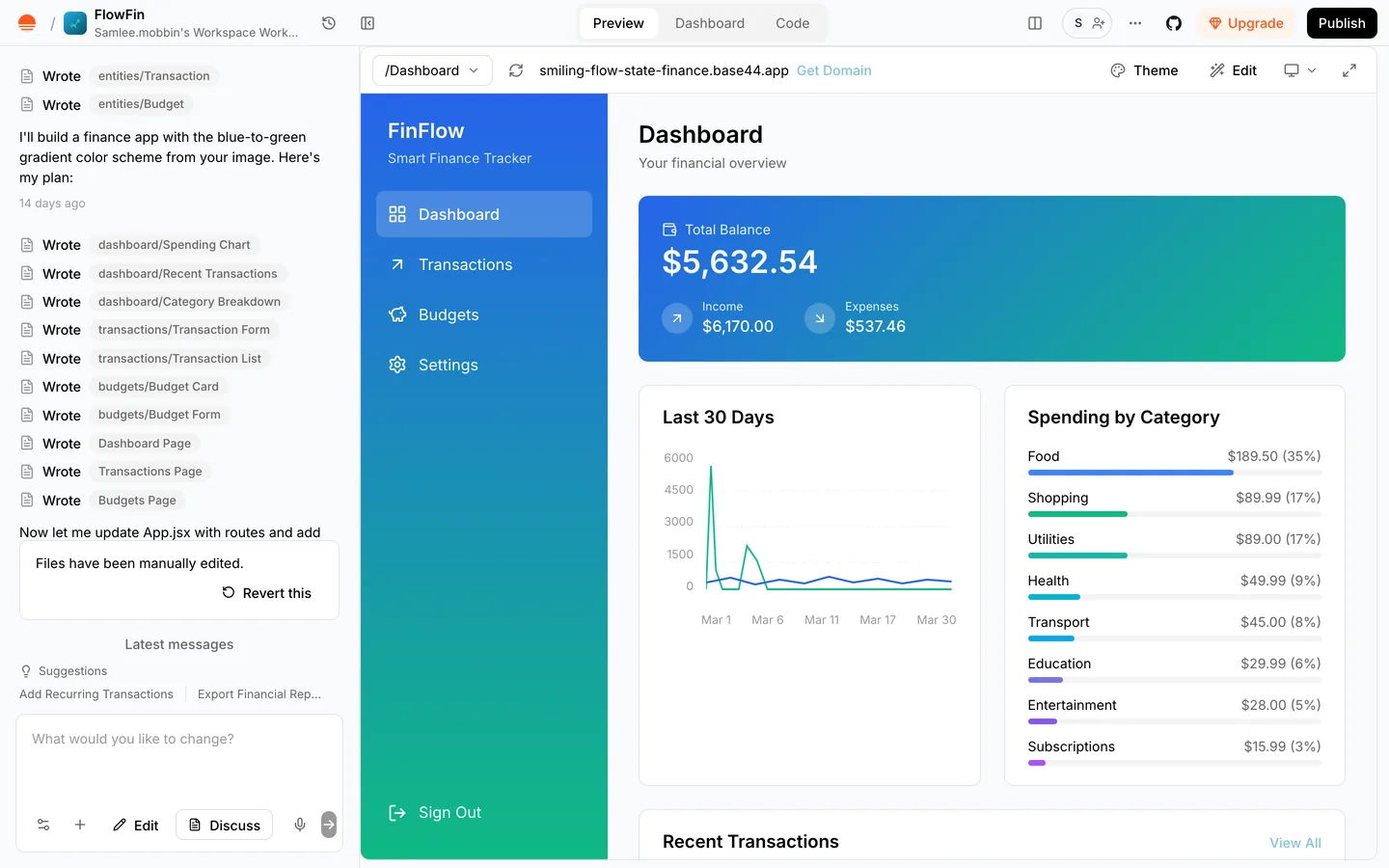This screenshot has width=1389, height=868.
Task: Open the version history clock icon
Action: click(329, 23)
